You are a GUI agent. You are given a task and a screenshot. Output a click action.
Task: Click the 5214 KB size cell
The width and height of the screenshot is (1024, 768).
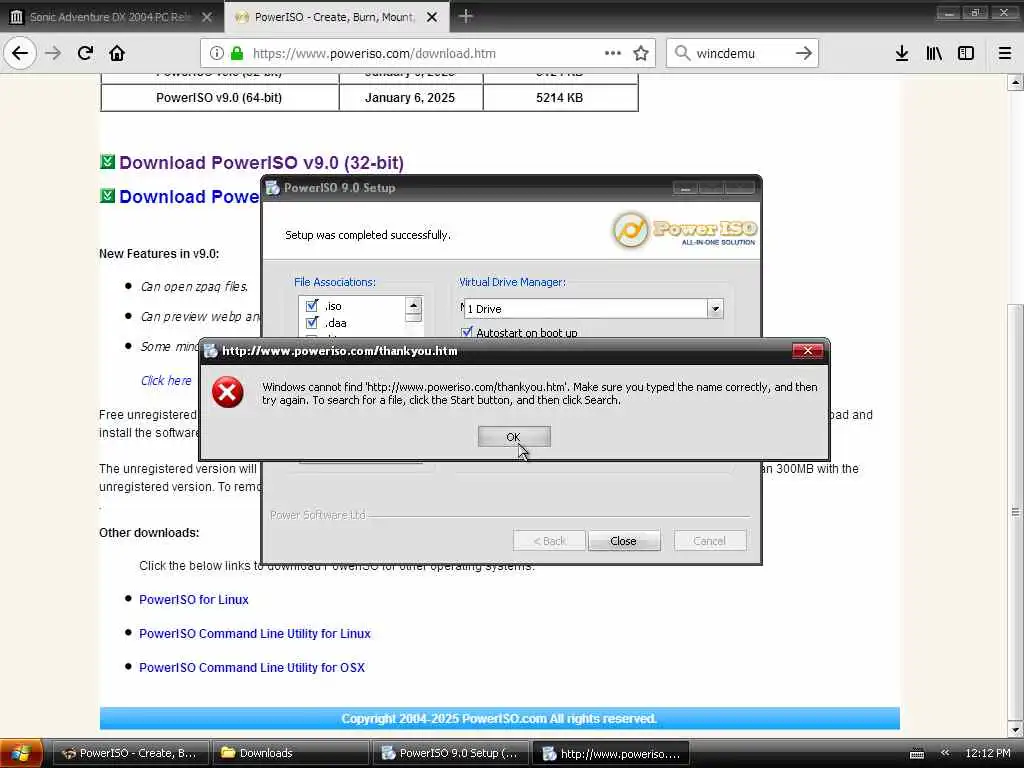tap(560, 98)
